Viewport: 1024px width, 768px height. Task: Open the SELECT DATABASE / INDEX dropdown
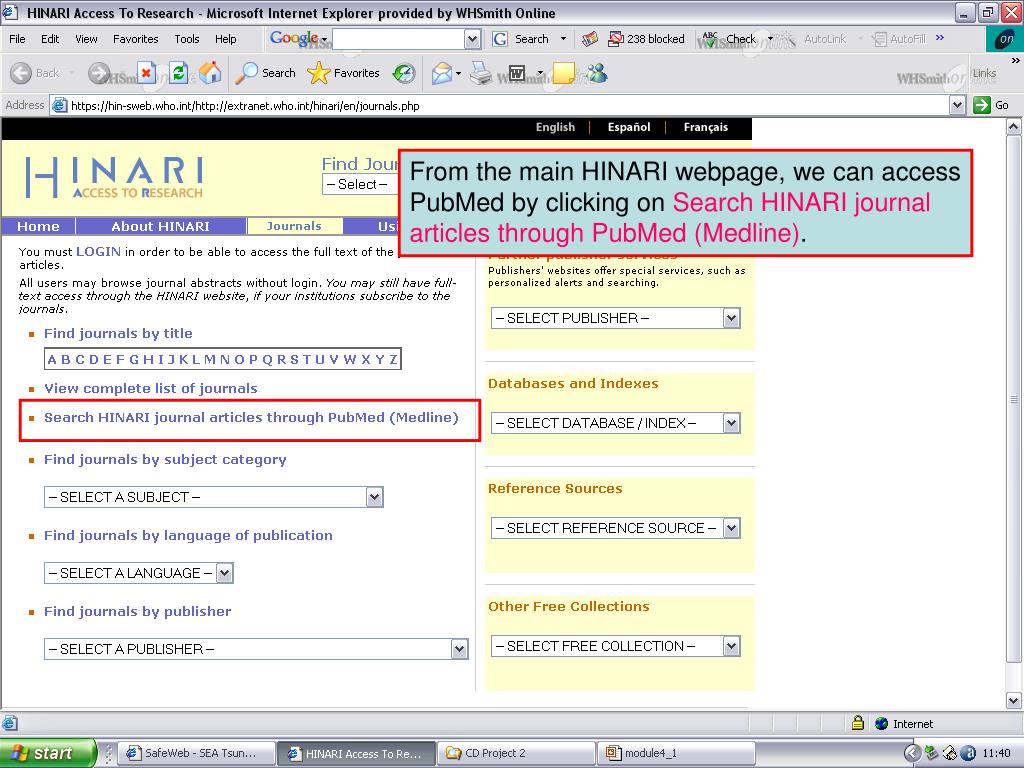tap(615, 423)
